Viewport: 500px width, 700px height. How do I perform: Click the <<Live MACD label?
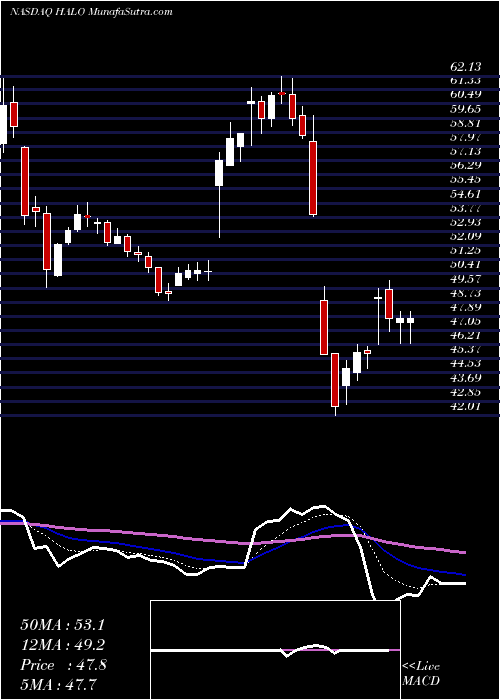(x=421, y=673)
